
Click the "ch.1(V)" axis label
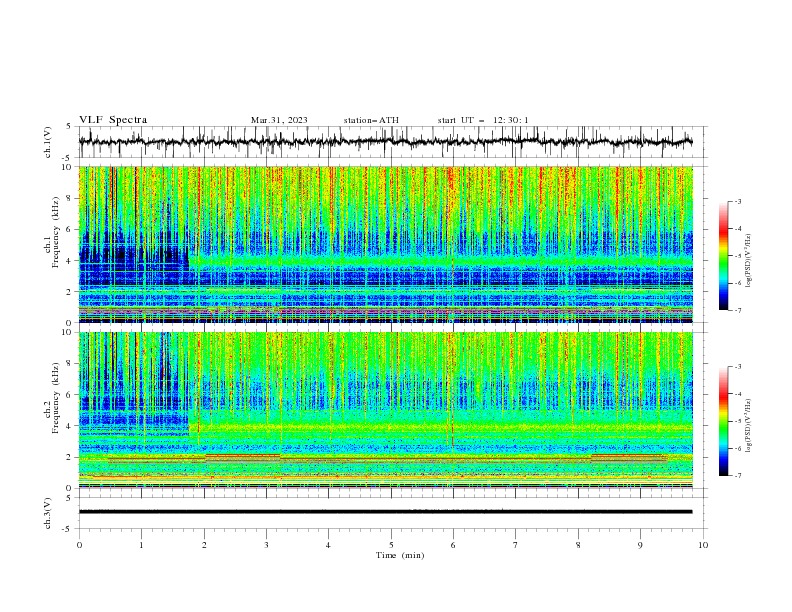[x=48, y=142]
